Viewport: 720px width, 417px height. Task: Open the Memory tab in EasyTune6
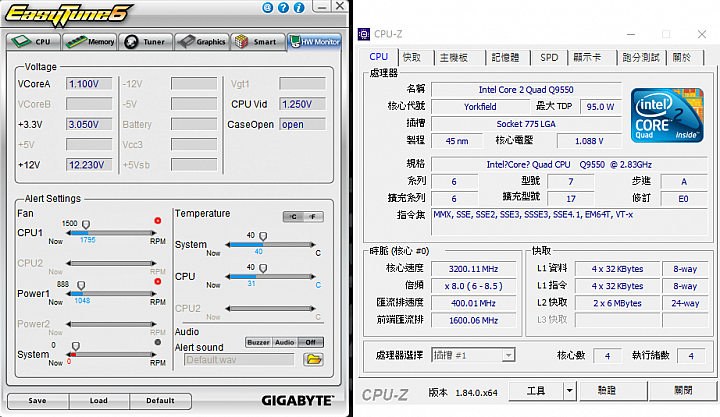(90, 42)
